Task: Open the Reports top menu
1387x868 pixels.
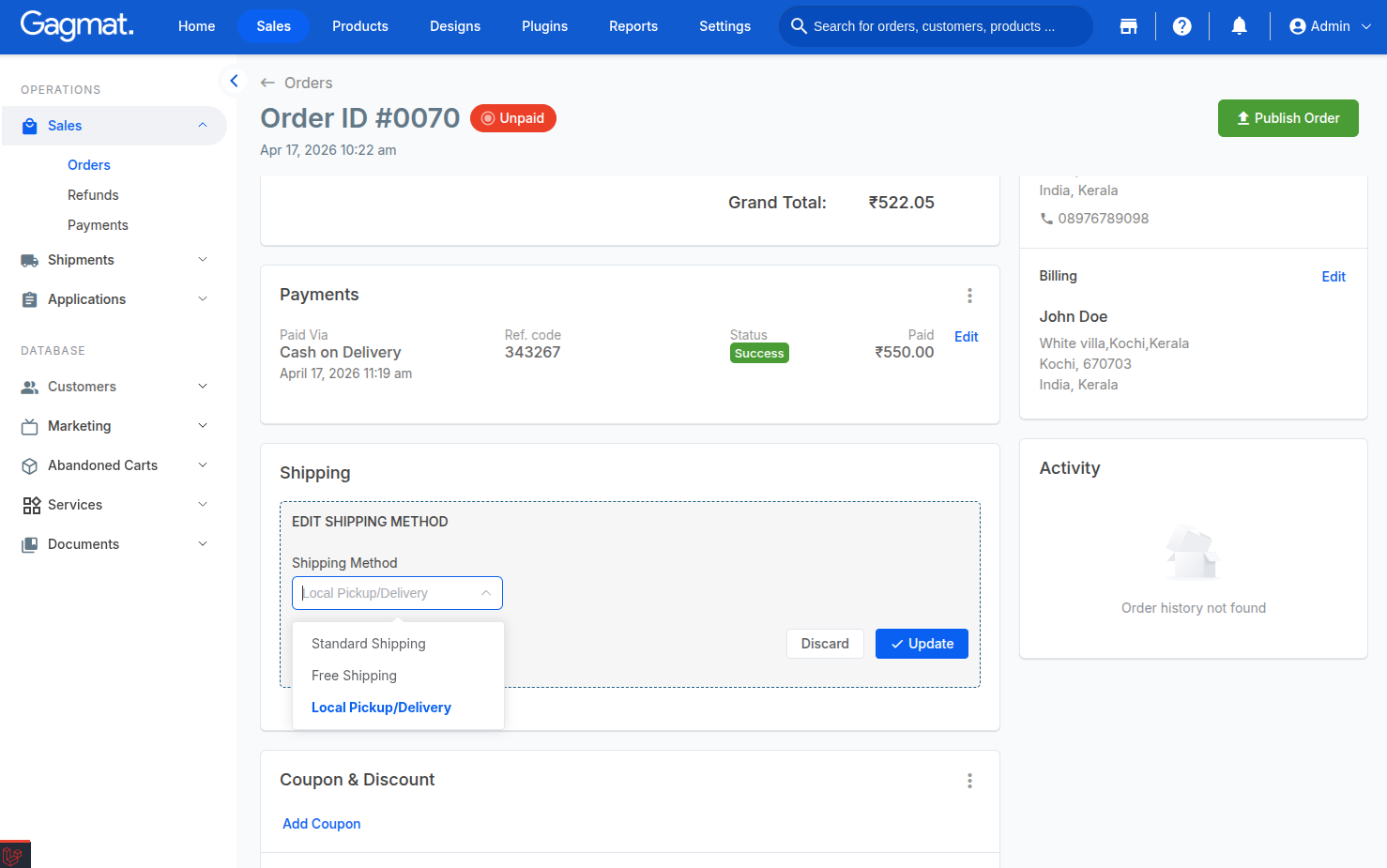Action: click(x=633, y=26)
